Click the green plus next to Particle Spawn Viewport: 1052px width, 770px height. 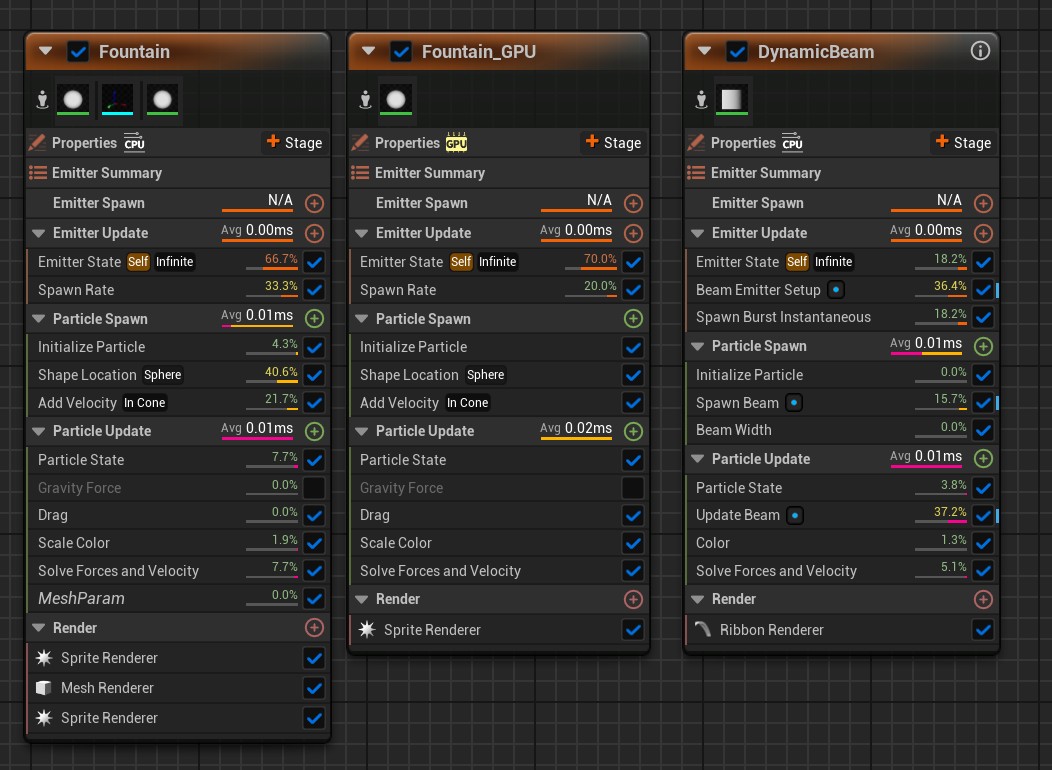click(x=314, y=318)
